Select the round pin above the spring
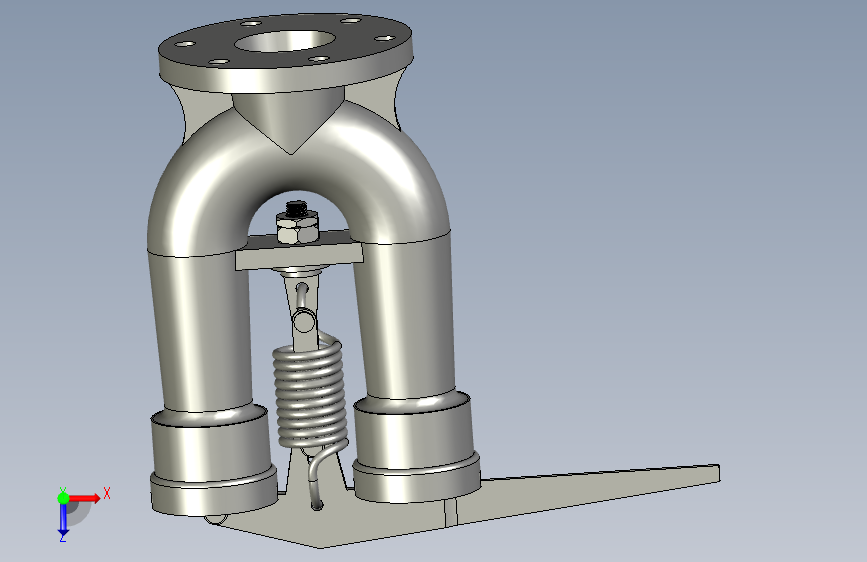This screenshot has width=867, height=562. click(304, 320)
